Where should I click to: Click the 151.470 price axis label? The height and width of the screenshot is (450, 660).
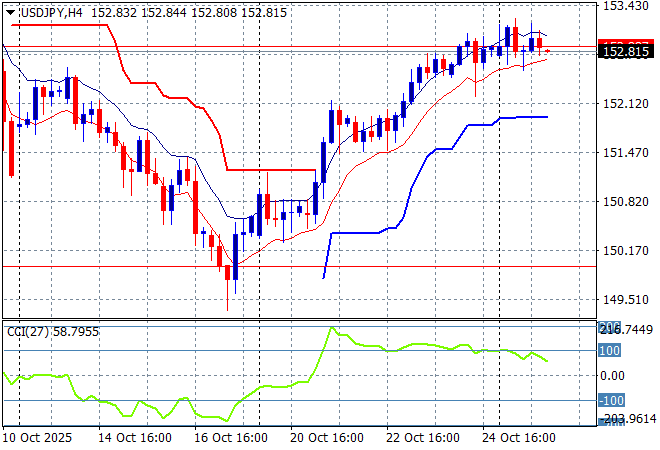coord(625,153)
